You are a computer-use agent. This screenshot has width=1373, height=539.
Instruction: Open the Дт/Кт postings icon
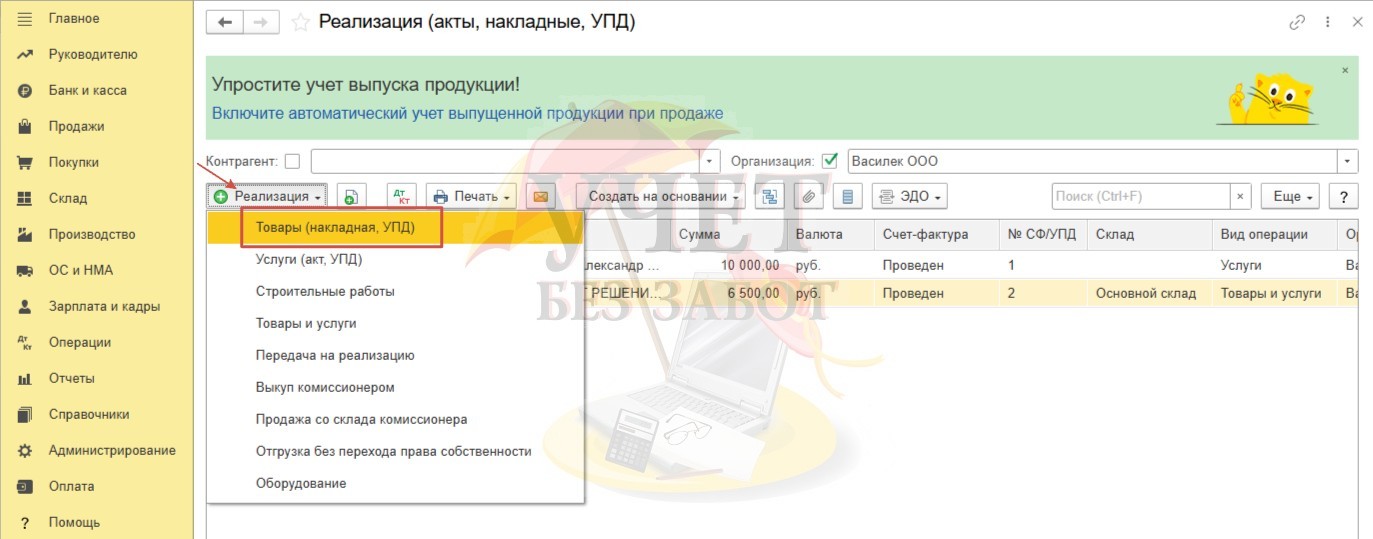coord(401,197)
